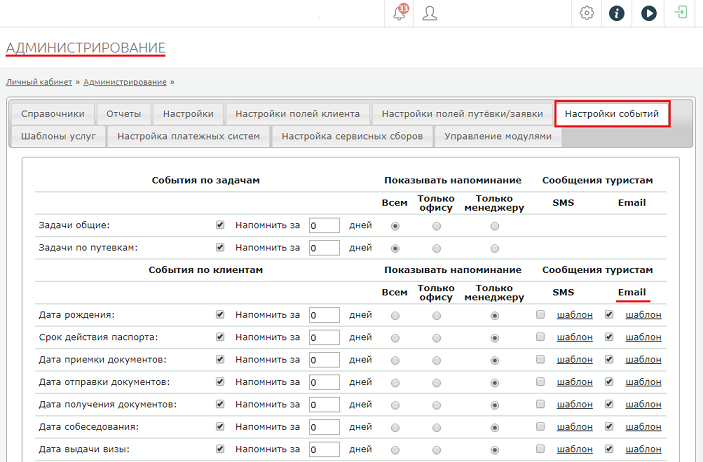
Task: Open the notifications bell icon
Action: point(399,13)
